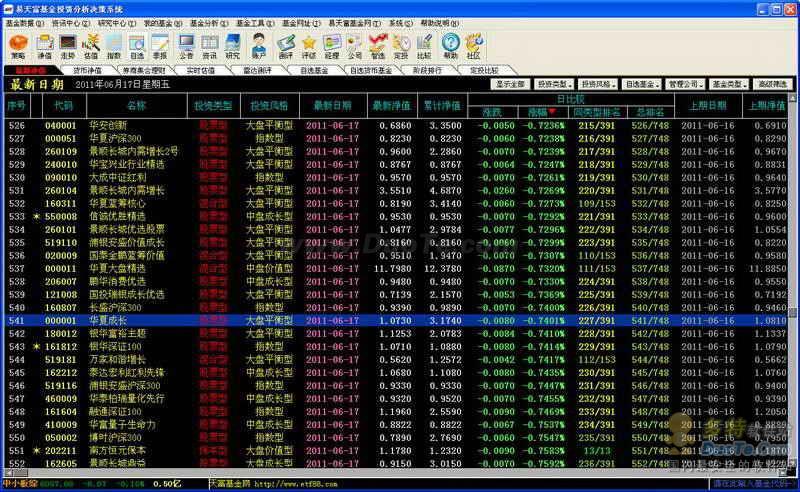Select fund 519110 浦银安盛价值成长
The width and height of the screenshot is (800, 492).
click(396, 242)
